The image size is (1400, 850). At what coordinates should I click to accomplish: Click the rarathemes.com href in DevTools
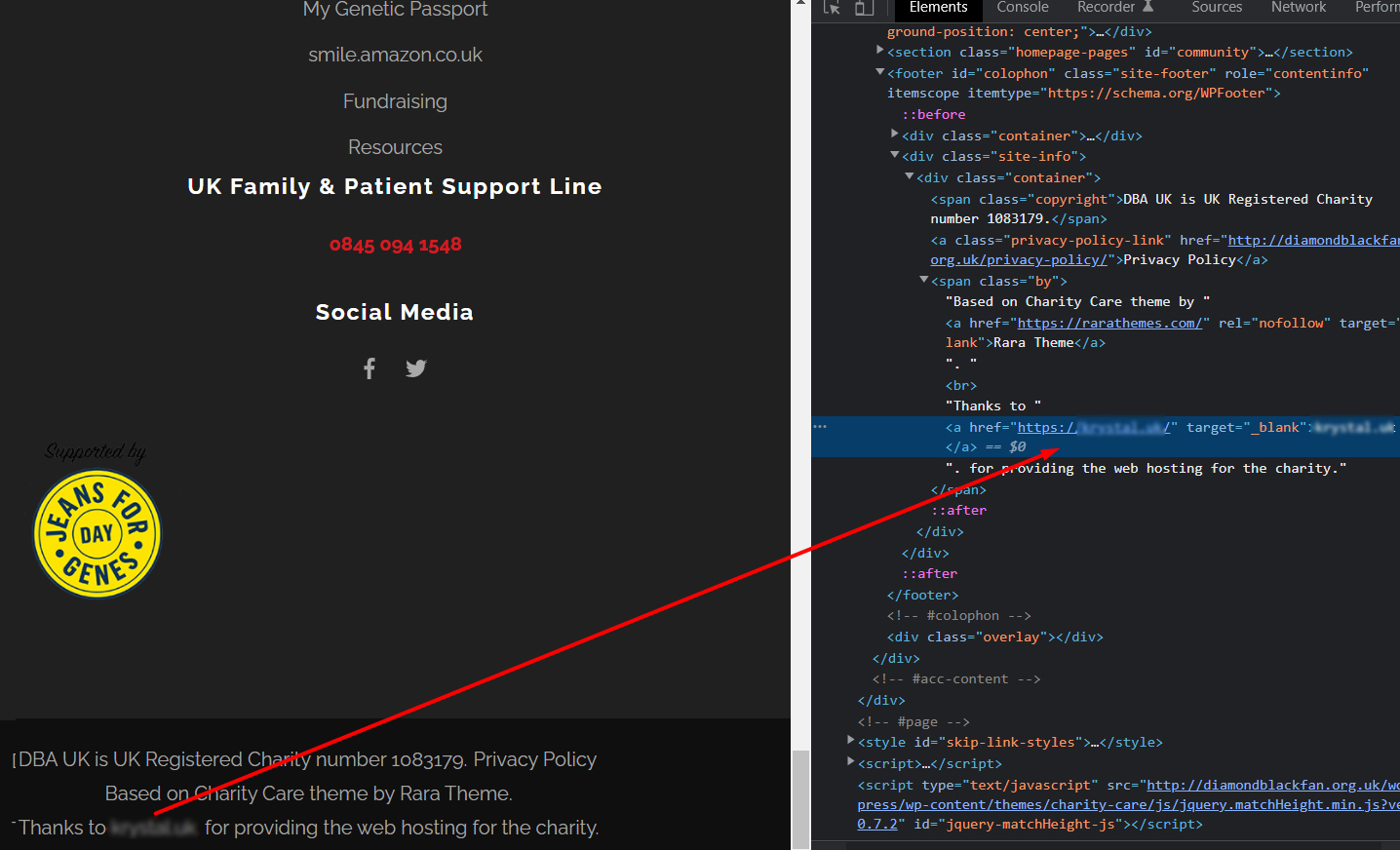click(1109, 323)
